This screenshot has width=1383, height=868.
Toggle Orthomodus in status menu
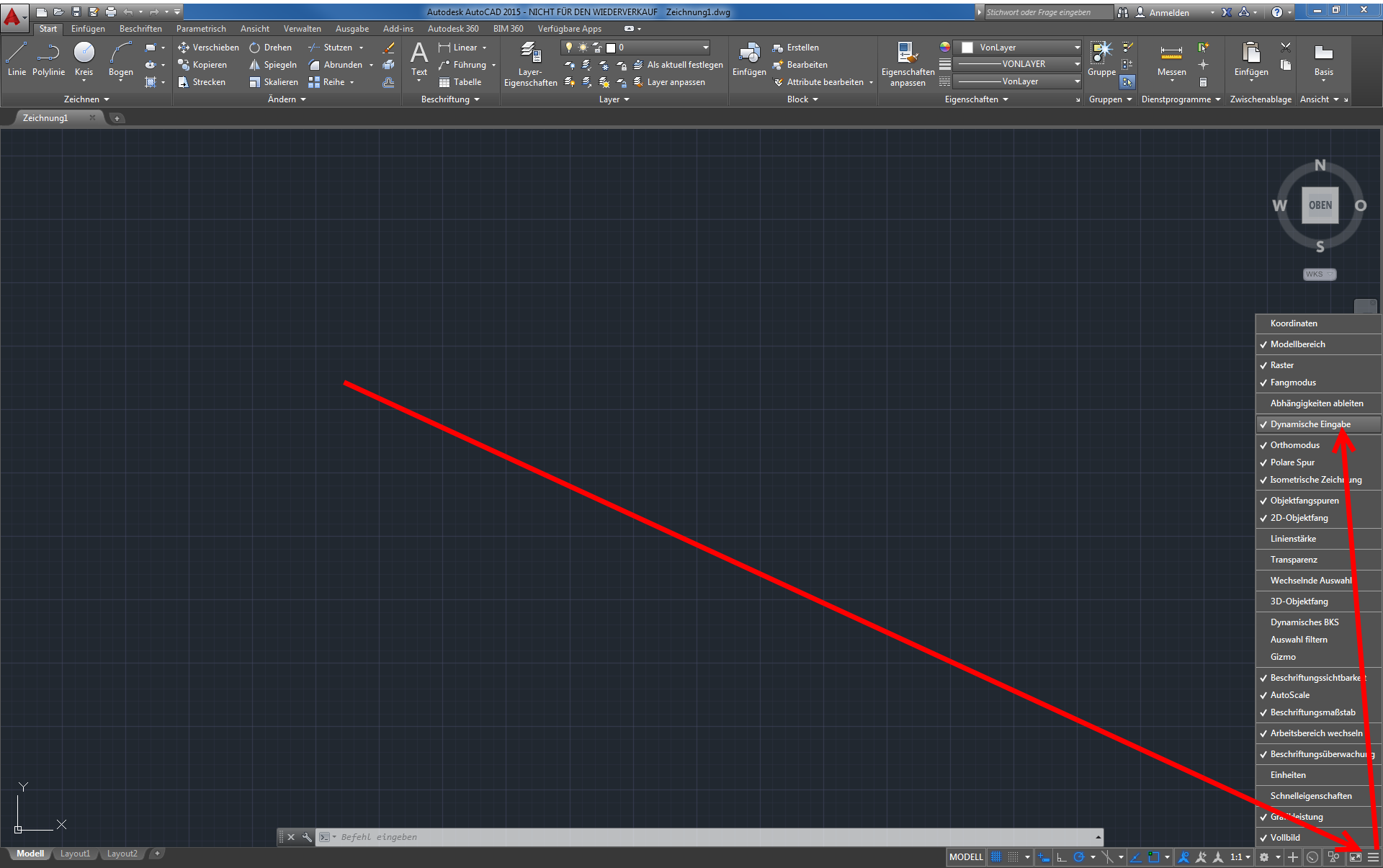click(x=1294, y=445)
